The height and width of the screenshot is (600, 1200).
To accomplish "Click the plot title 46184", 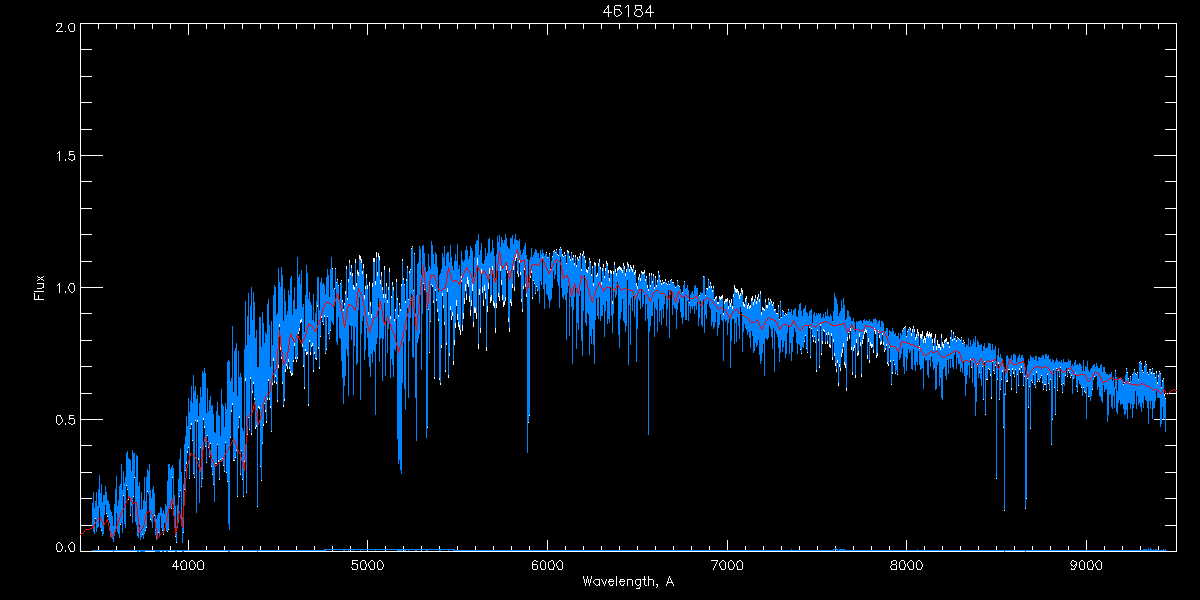I will (627, 11).
